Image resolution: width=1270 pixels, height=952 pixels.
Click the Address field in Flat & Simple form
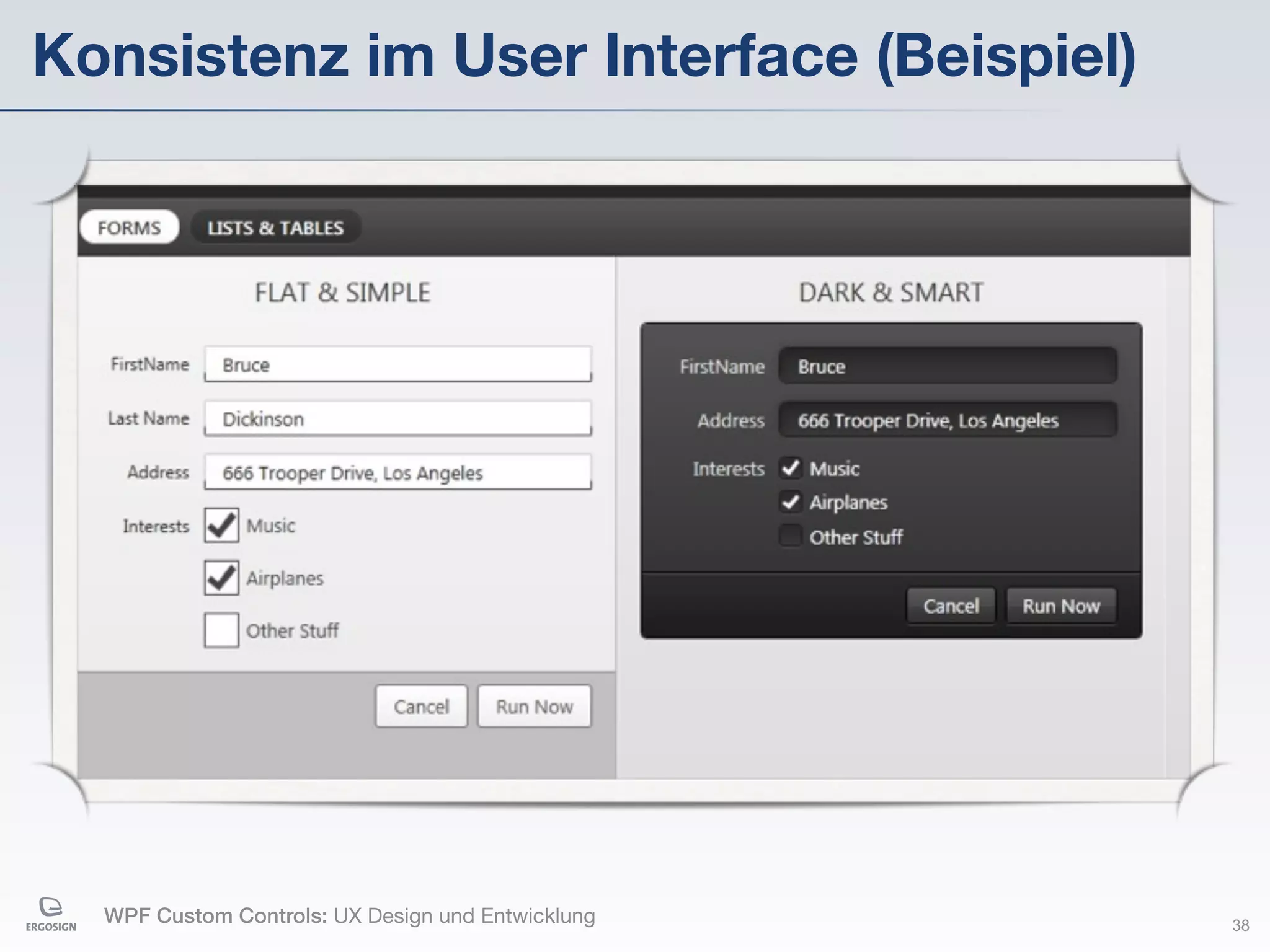tap(398, 472)
